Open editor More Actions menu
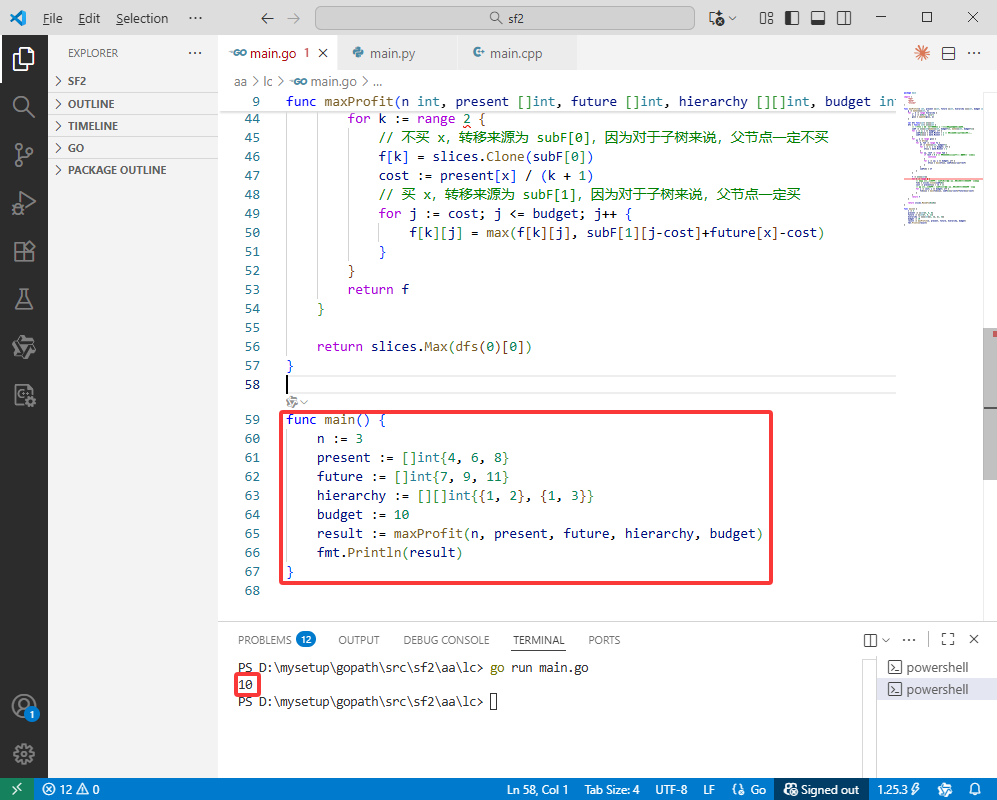Viewport: 997px width, 800px height. [x=974, y=53]
